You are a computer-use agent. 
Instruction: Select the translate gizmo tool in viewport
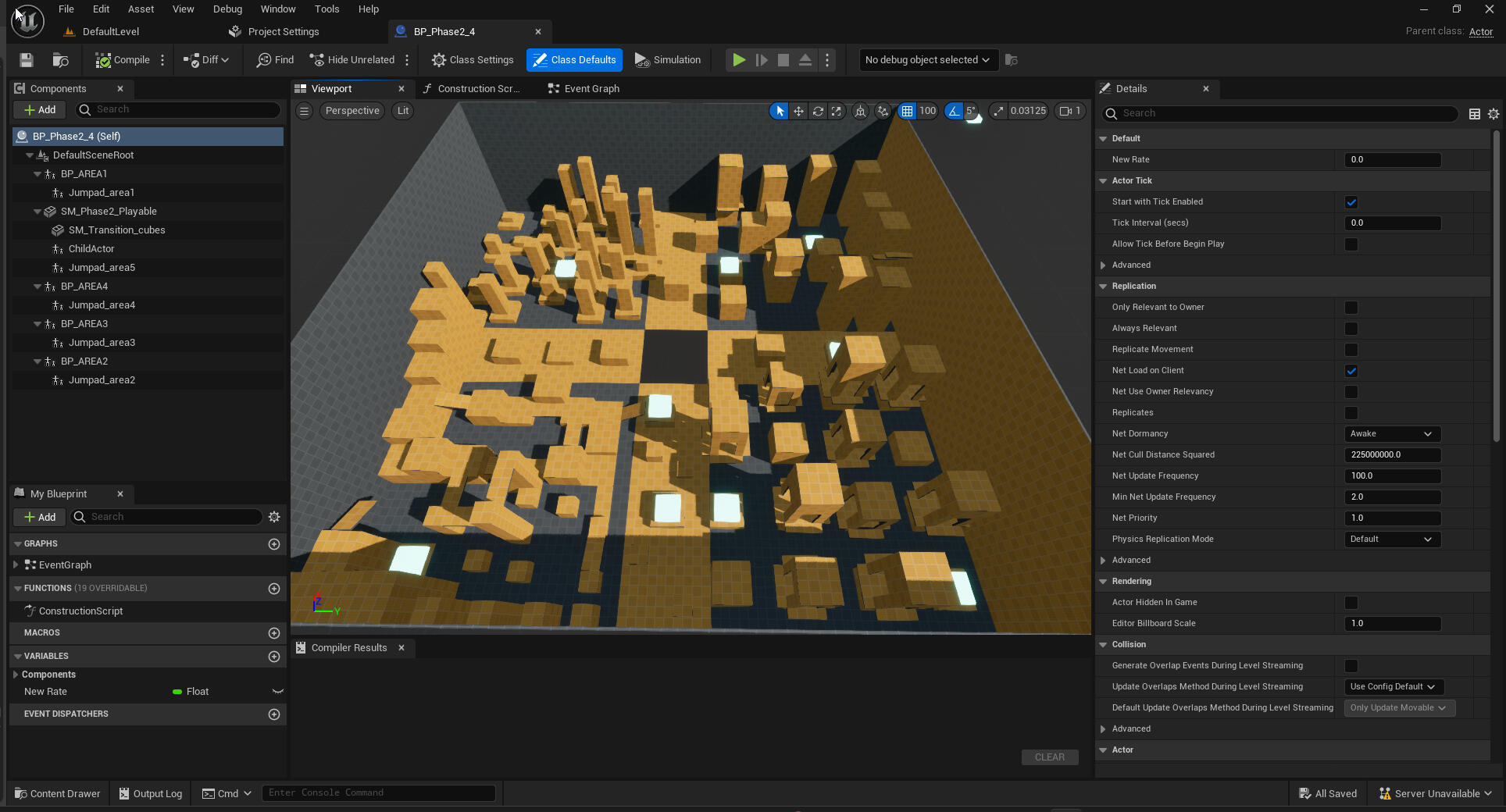point(798,111)
